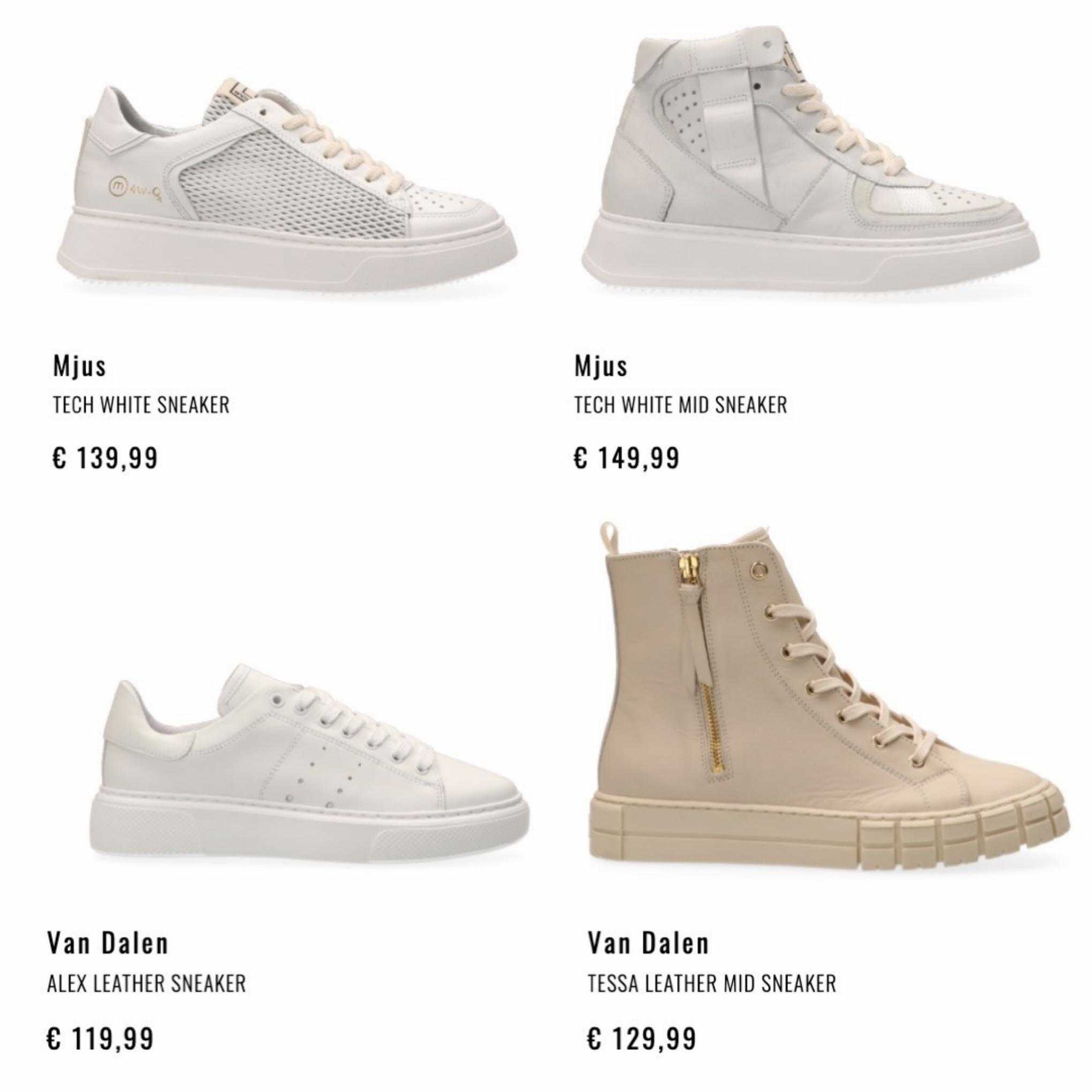Click the Mjus brand name above Tech White Sneaker
Viewport: 1092px width, 1092px height.
click(79, 366)
